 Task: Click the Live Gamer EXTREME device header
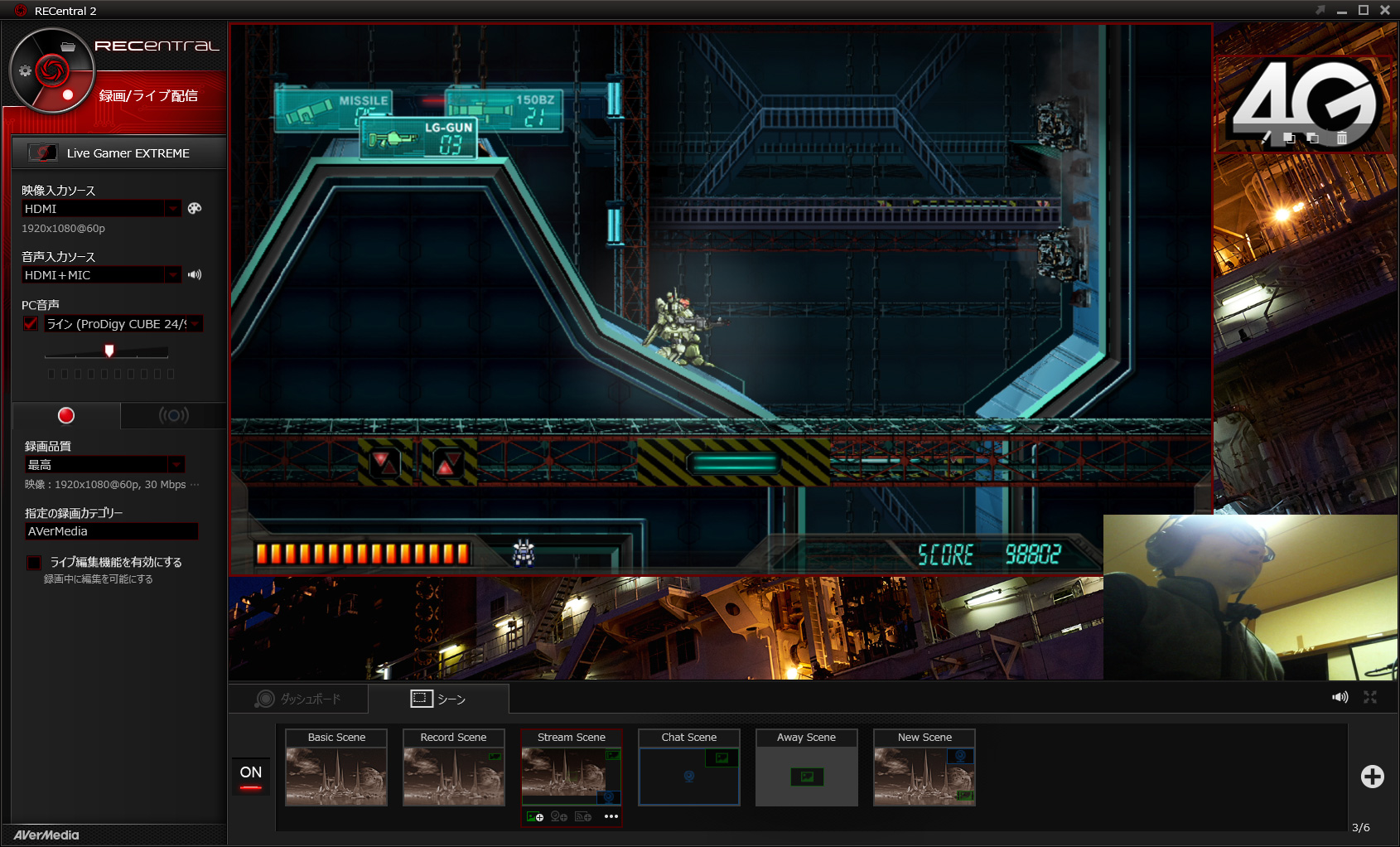tap(118, 152)
